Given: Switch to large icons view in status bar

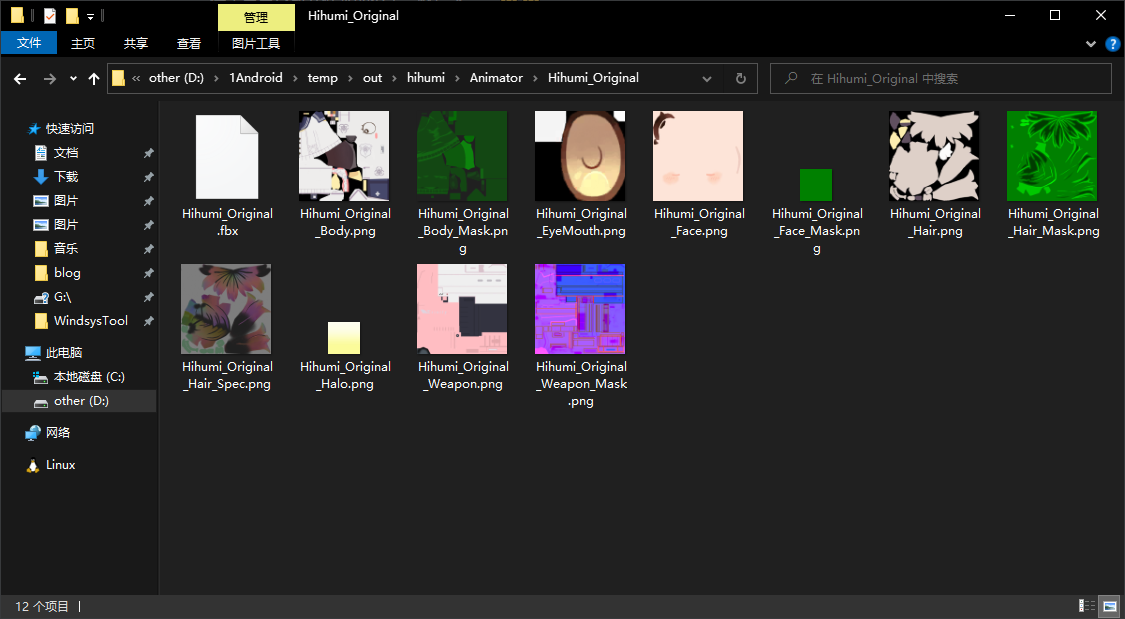Looking at the screenshot, I should [1111, 606].
